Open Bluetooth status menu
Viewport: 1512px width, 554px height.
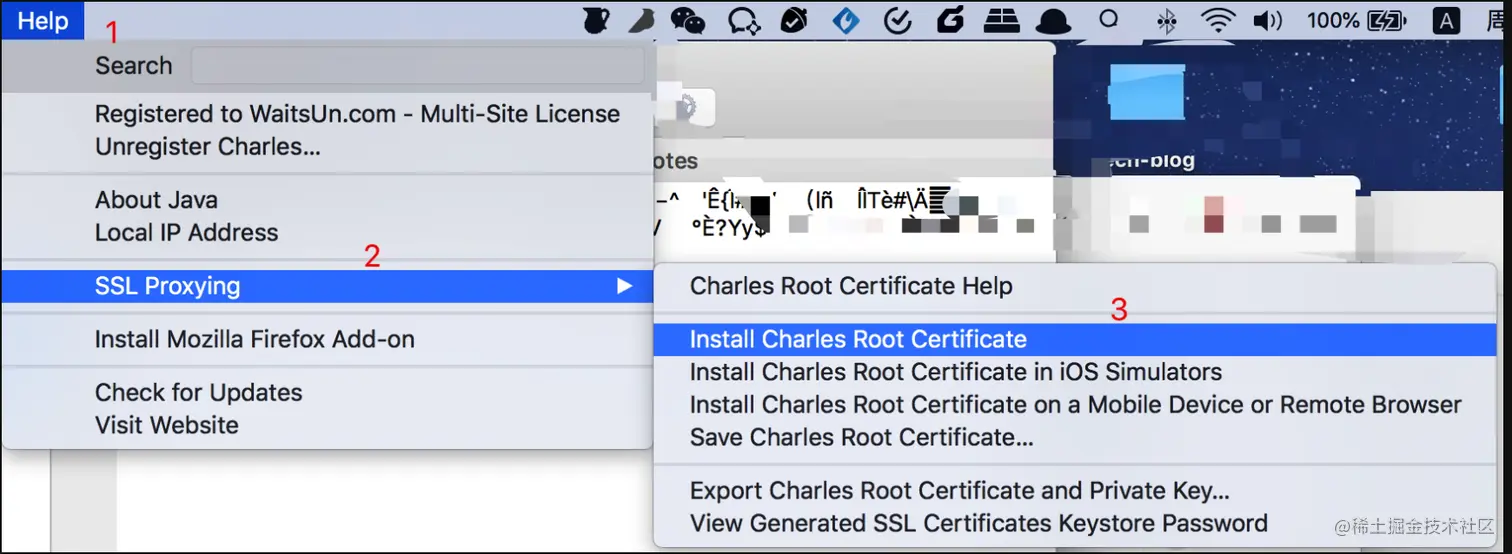tap(1166, 20)
